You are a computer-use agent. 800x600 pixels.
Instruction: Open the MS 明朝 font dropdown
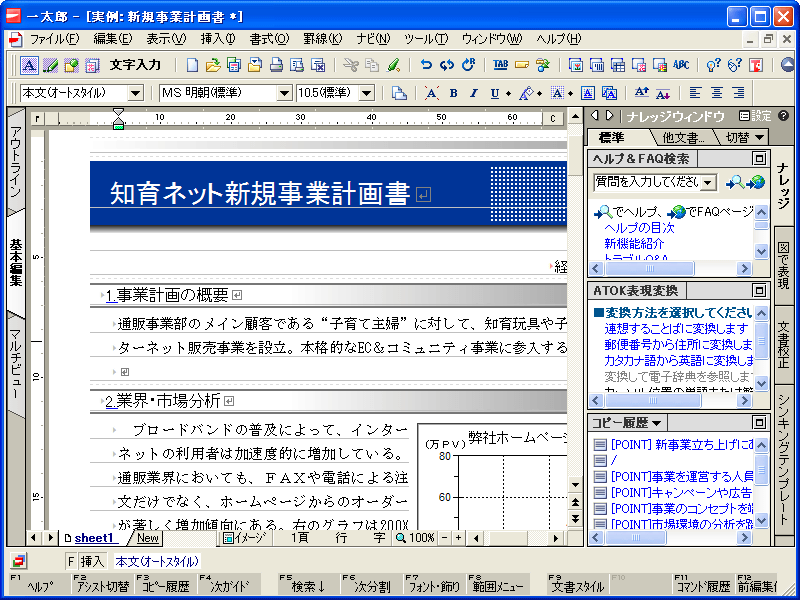[x=284, y=93]
